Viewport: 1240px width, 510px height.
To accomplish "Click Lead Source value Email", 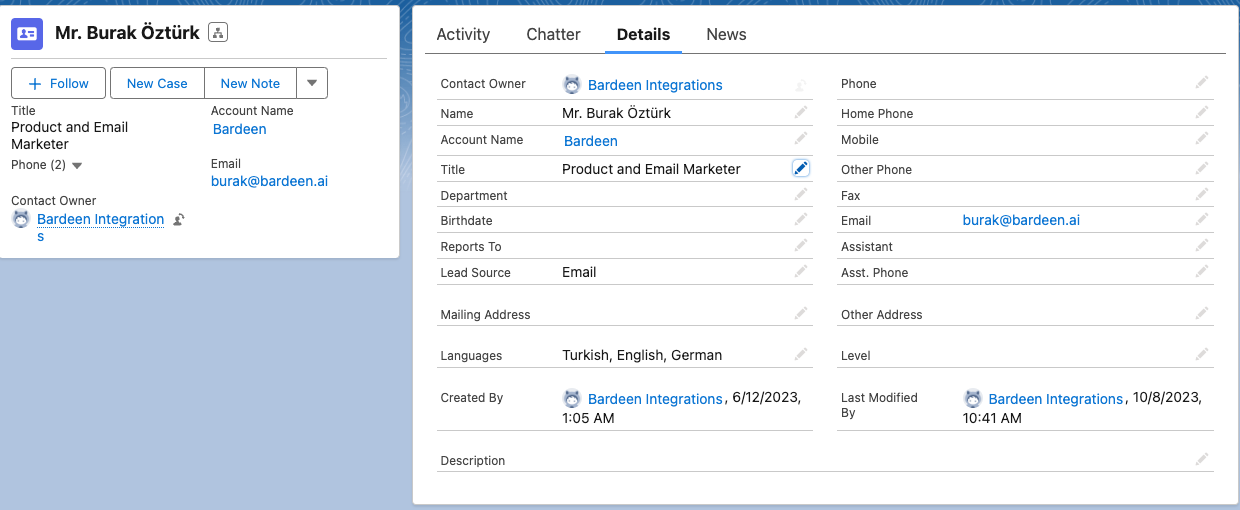I will (x=579, y=272).
